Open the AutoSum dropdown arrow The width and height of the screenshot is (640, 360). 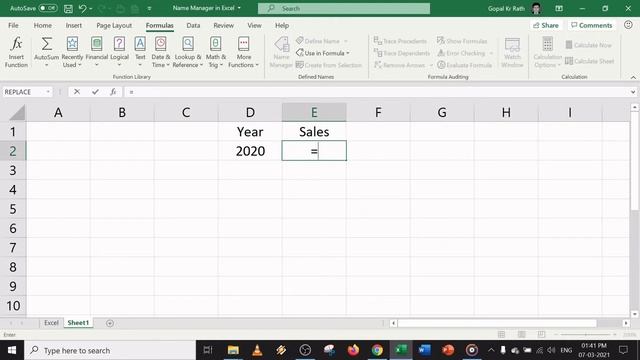[x=47, y=65]
